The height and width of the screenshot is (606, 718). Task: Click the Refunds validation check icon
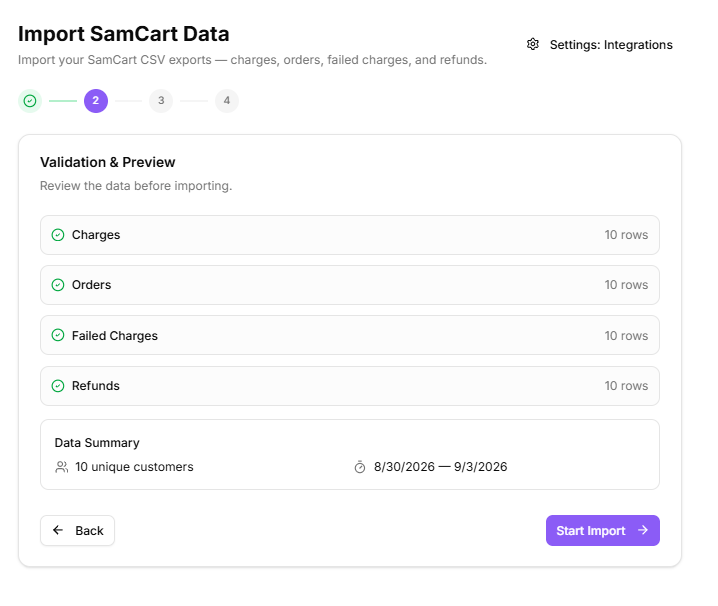58,386
